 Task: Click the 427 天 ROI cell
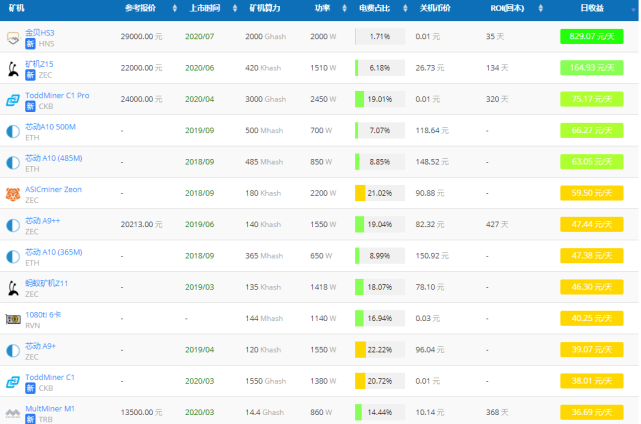coord(497,224)
